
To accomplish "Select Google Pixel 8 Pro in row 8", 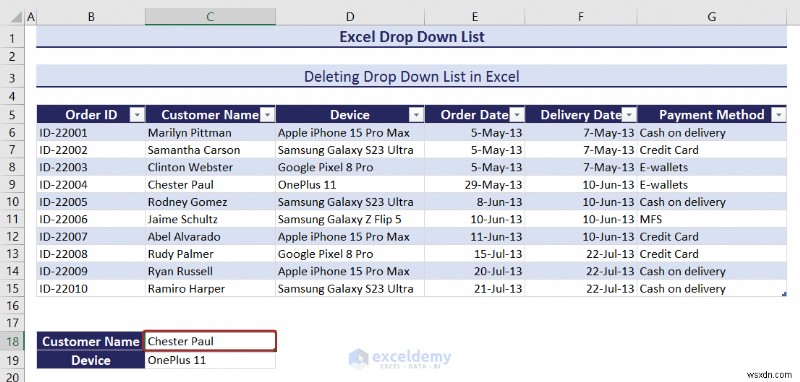I will pyautogui.click(x=350, y=167).
